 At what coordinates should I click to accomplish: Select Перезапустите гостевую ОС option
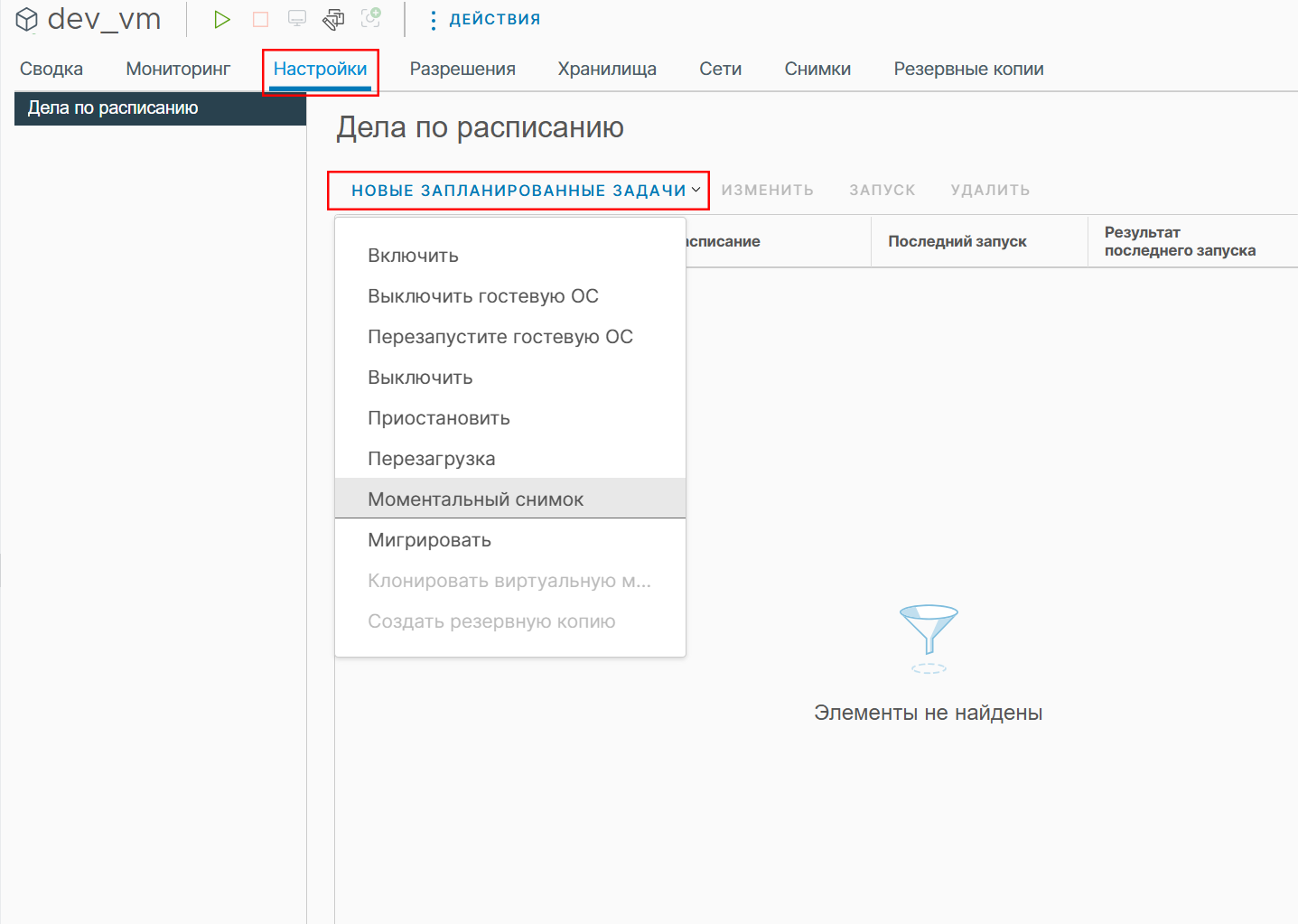tap(510, 337)
